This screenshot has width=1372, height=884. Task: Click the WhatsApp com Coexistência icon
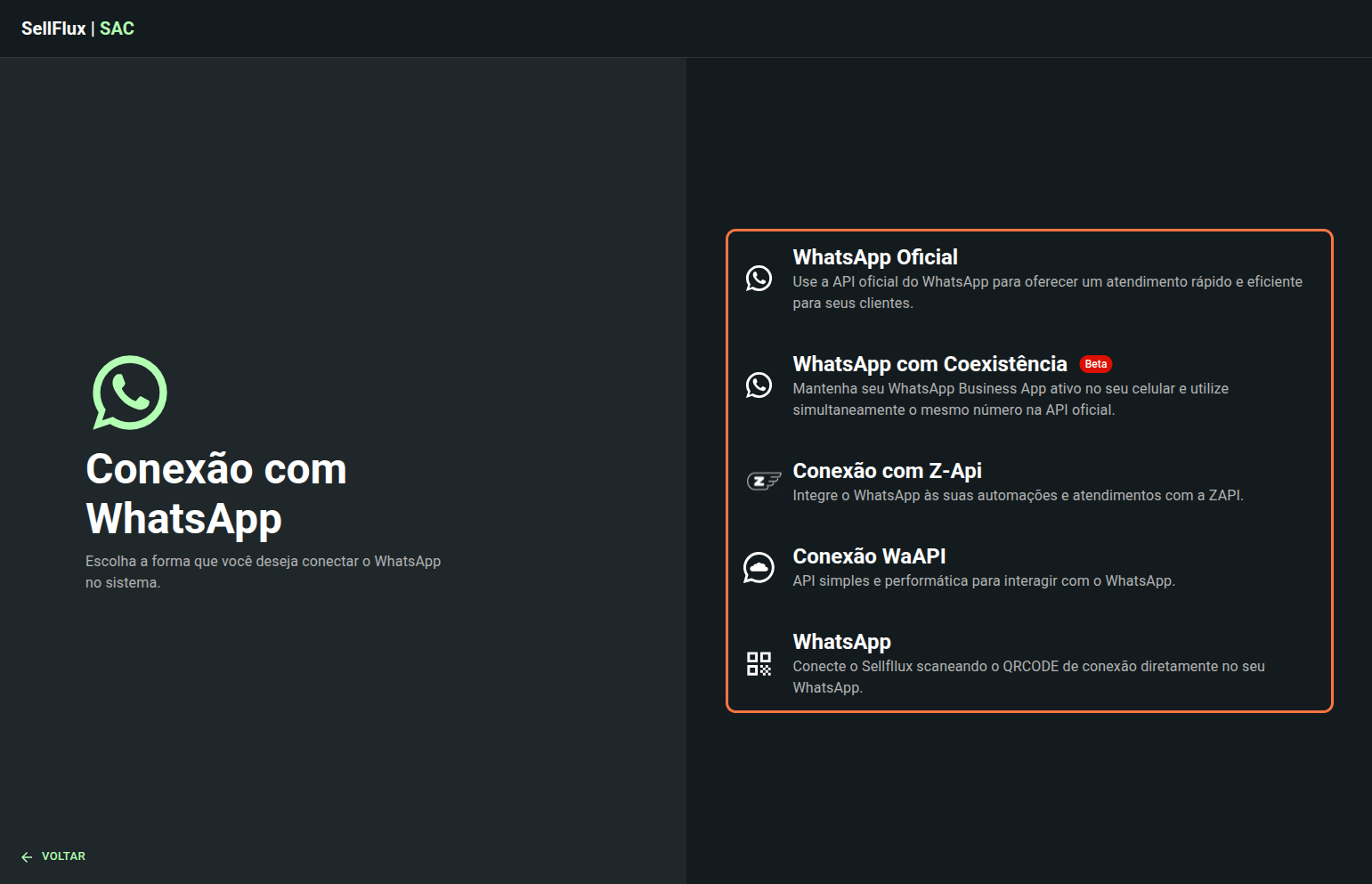coord(759,385)
